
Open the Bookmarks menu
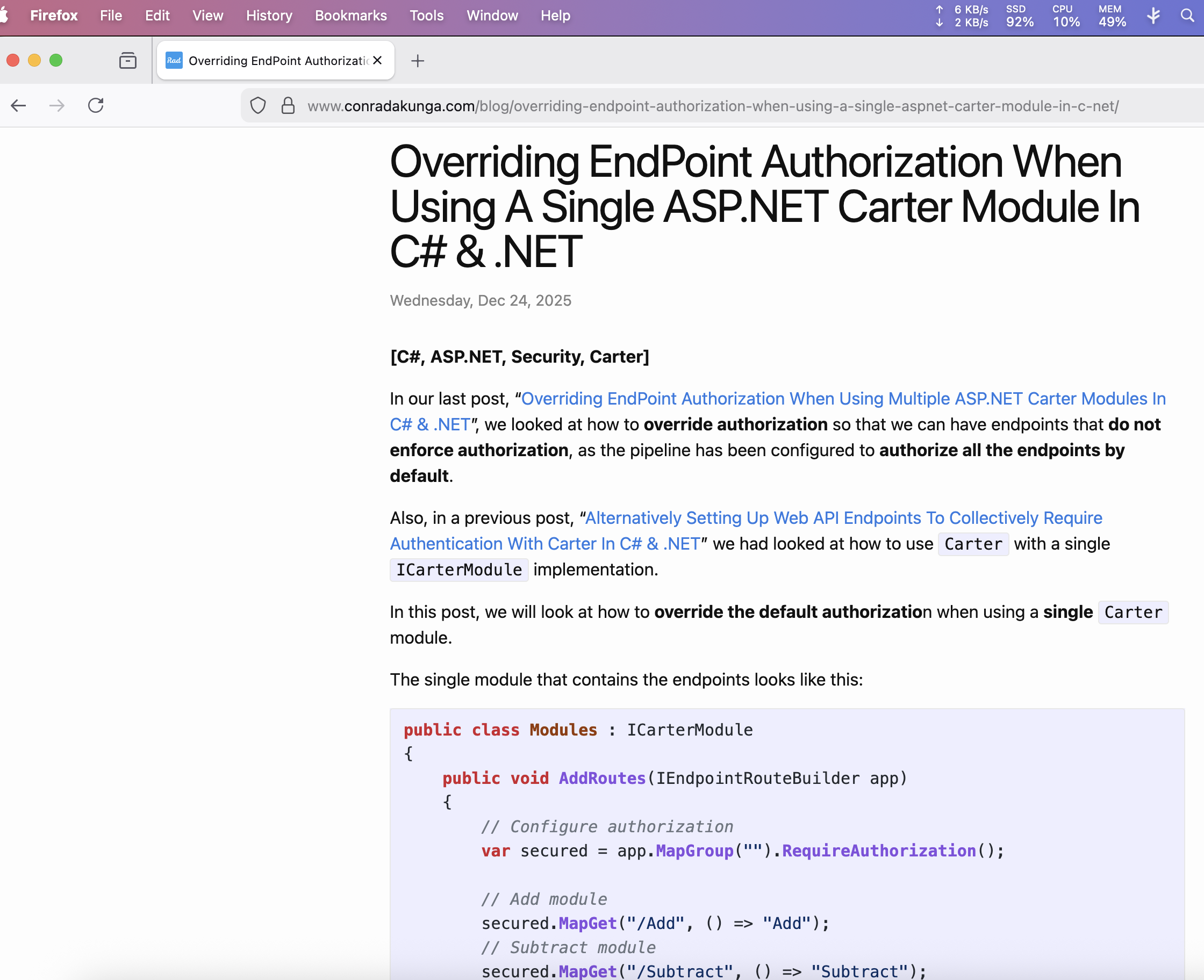[x=350, y=15]
